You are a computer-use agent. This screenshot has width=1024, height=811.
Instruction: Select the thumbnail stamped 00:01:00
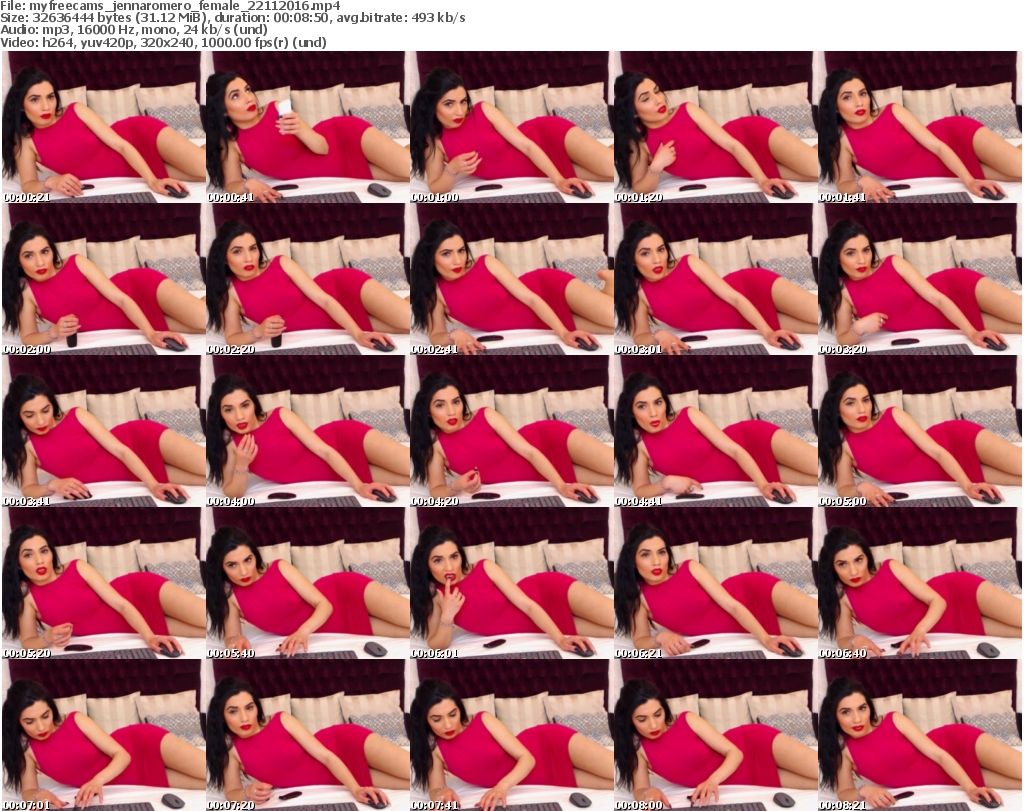click(511, 127)
